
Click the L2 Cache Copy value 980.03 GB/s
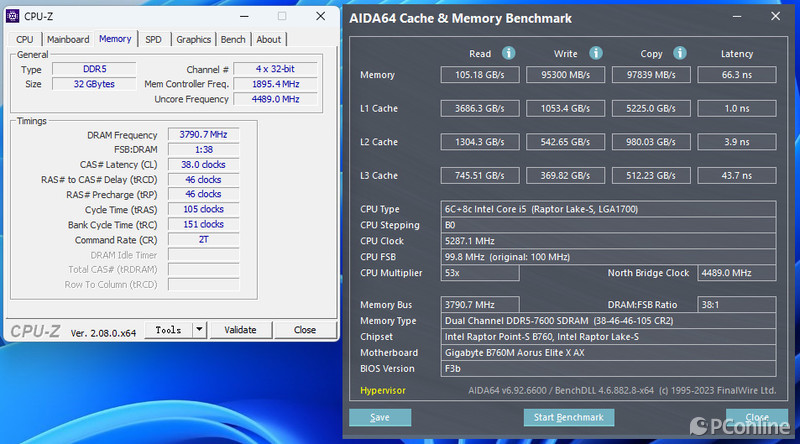coord(651,142)
